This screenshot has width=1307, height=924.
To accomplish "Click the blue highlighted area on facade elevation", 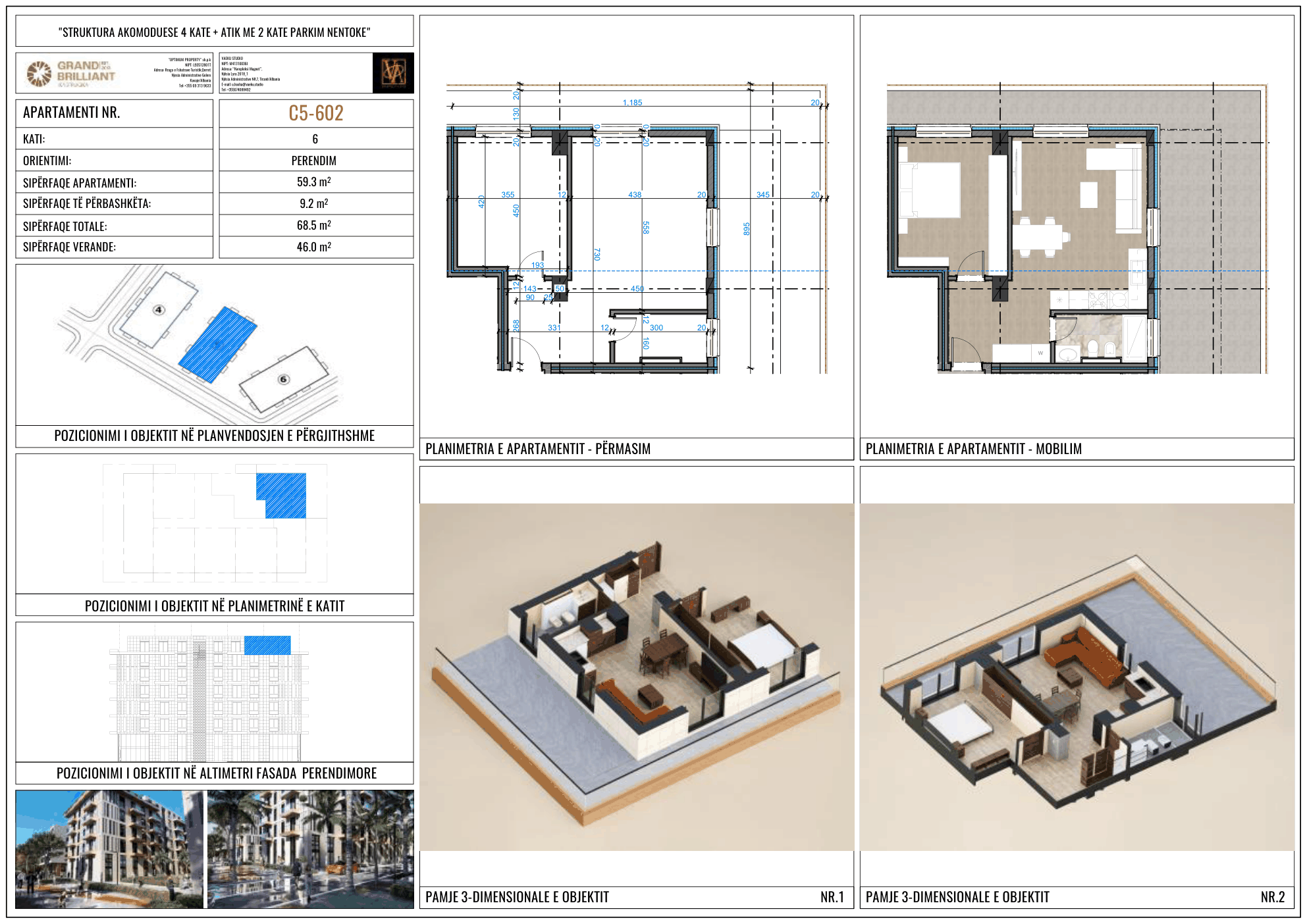I will click(x=267, y=645).
